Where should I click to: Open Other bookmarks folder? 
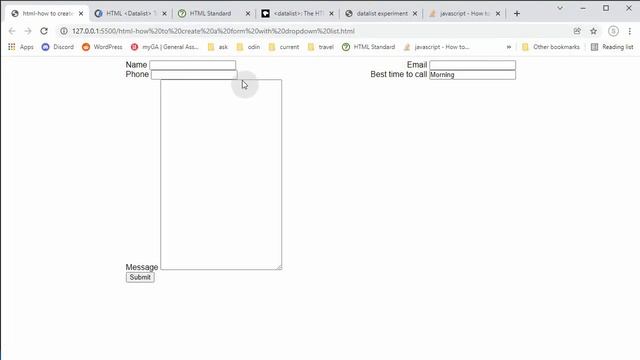(x=551, y=47)
